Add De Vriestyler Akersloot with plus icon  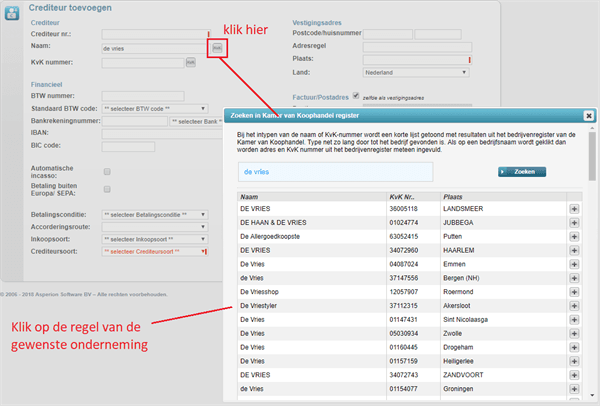pos(574,306)
